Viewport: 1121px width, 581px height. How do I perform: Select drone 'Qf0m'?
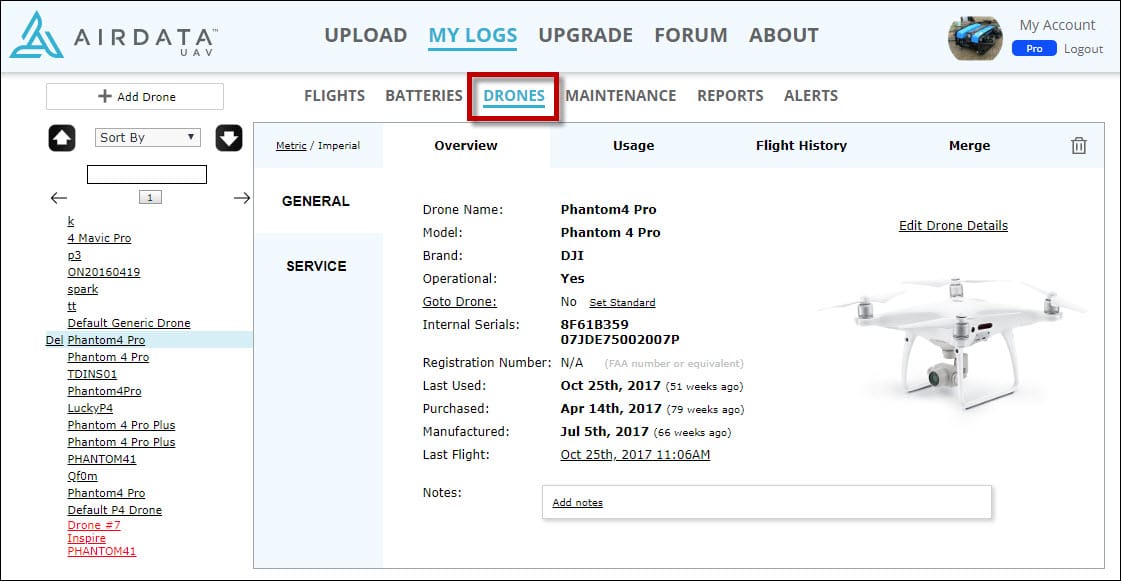point(82,476)
